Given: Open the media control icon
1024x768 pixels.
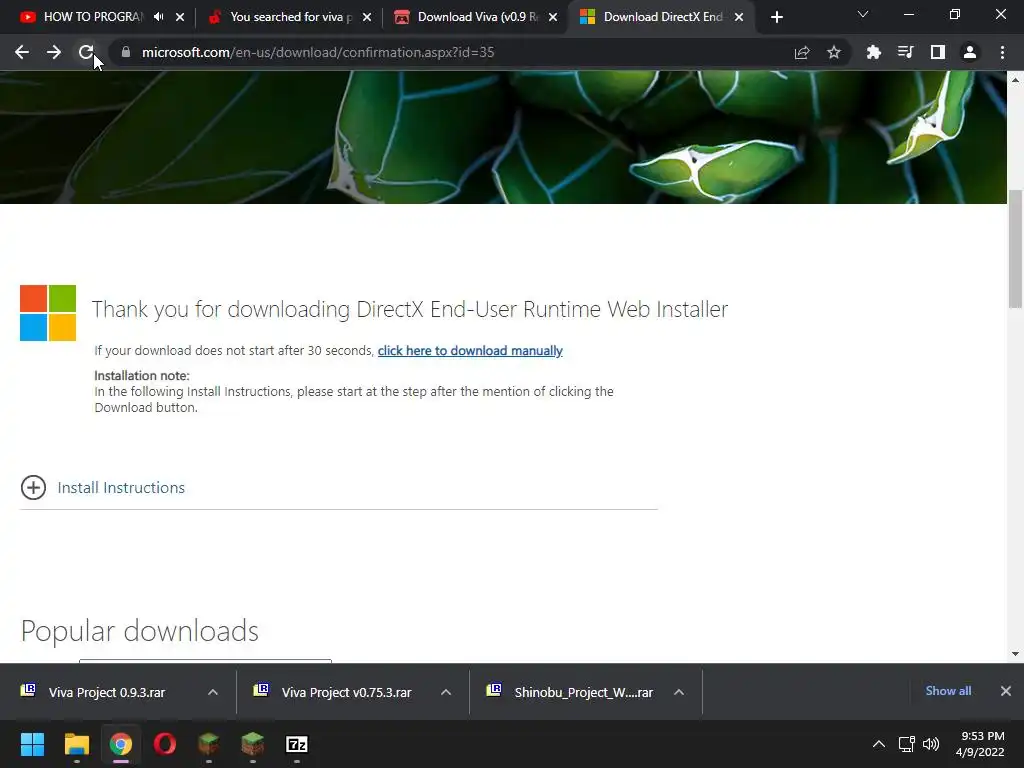Looking at the screenshot, I should point(906,52).
